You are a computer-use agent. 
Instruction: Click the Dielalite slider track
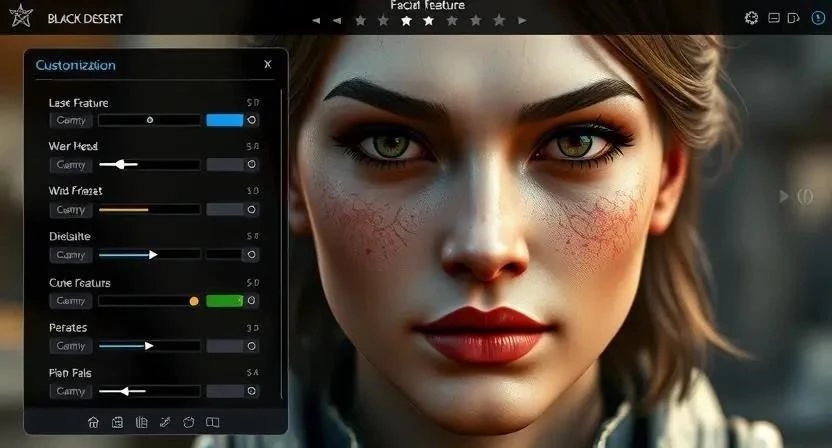(149, 255)
